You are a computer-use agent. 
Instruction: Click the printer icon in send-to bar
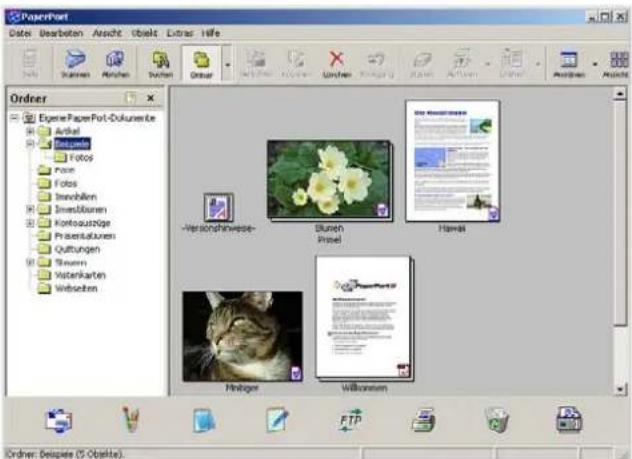423,420
